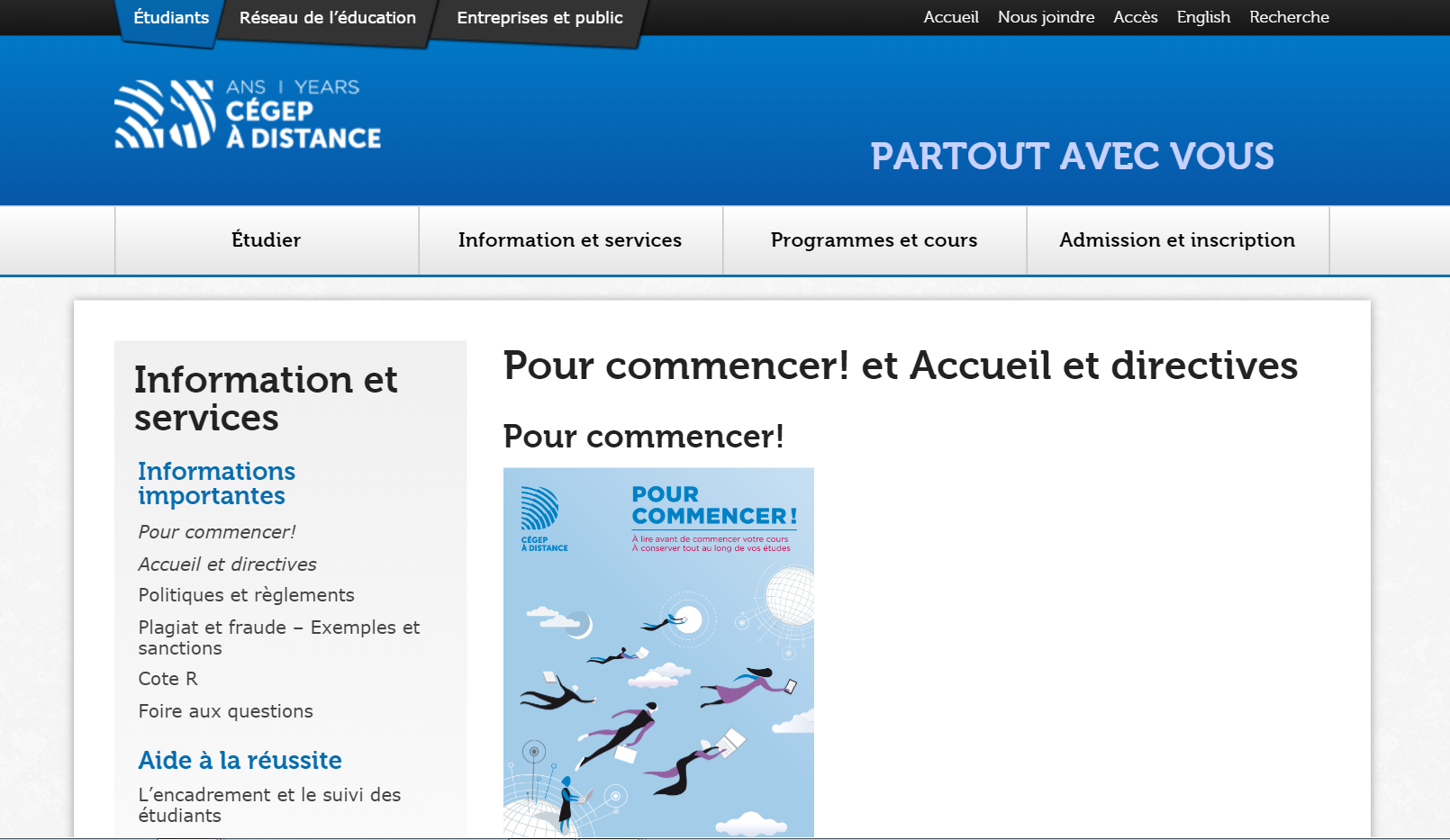Viewport: 1450px width, 840px height.
Task: Open the Recherche search link
Action: click(1289, 17)
